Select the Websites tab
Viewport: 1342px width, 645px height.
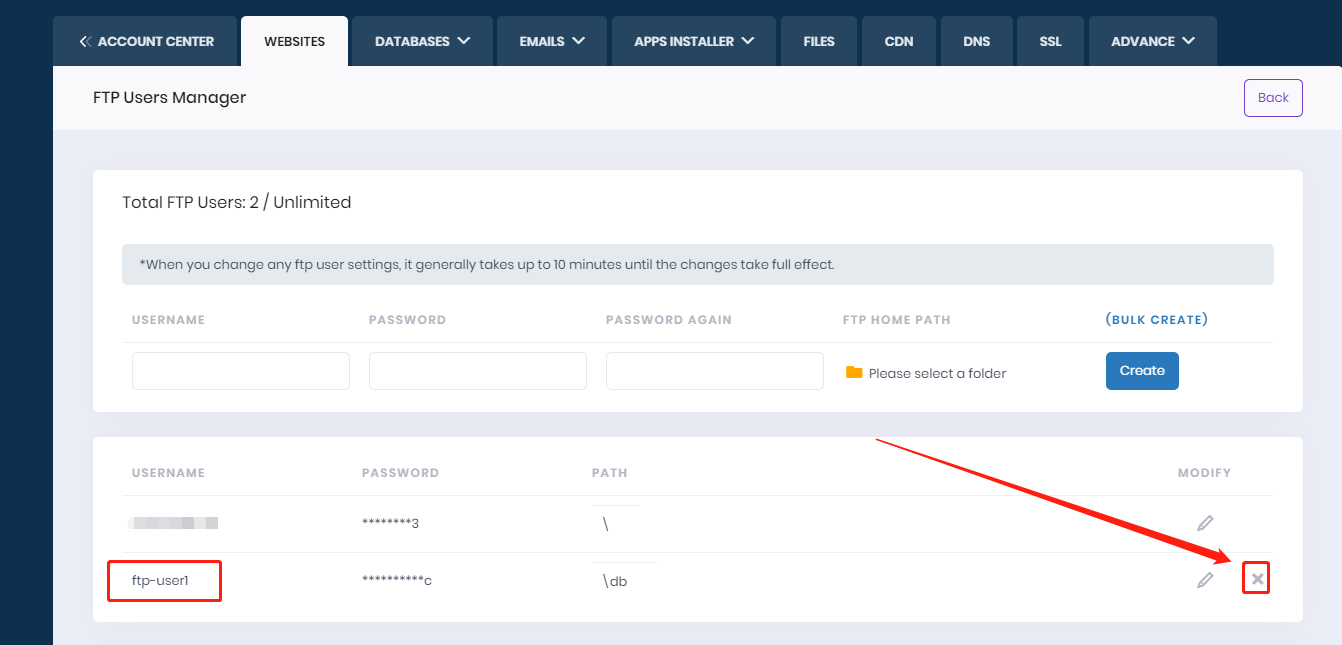[x=294, y=41]
